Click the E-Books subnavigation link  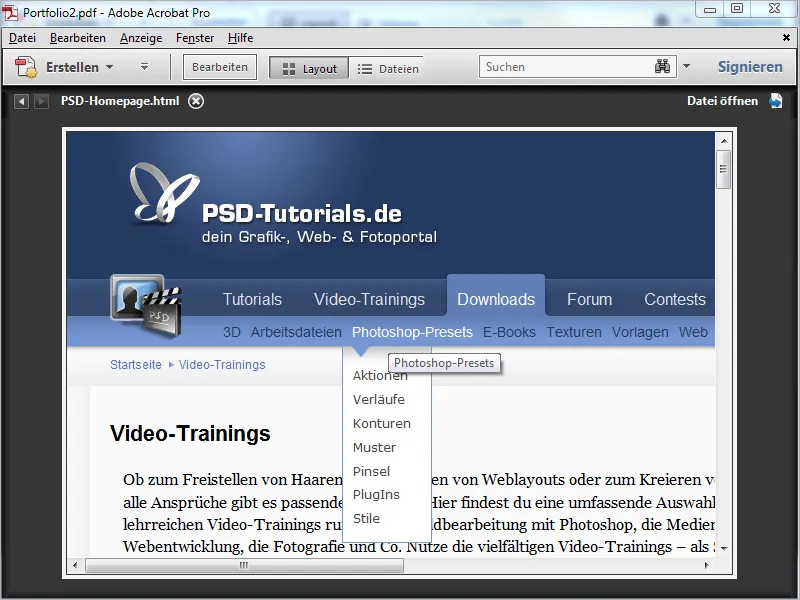tap(509, 332)
